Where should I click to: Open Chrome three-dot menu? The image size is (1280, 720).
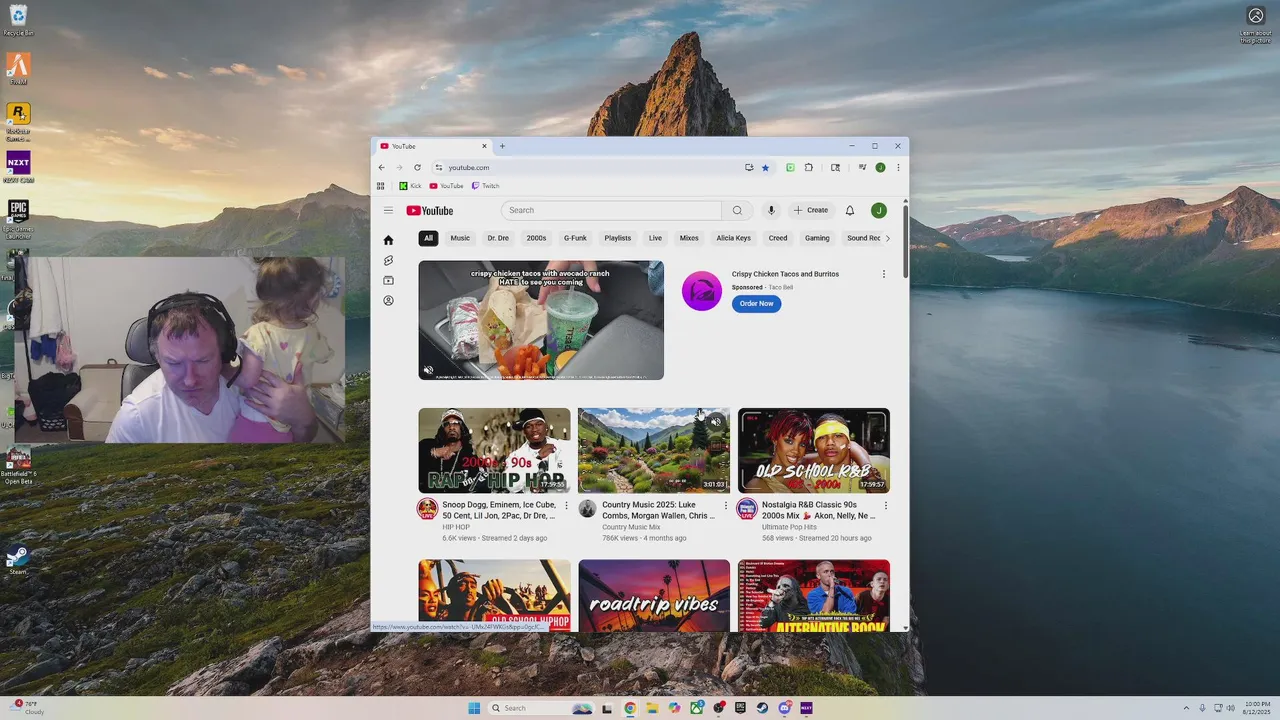tap(898, 167)
